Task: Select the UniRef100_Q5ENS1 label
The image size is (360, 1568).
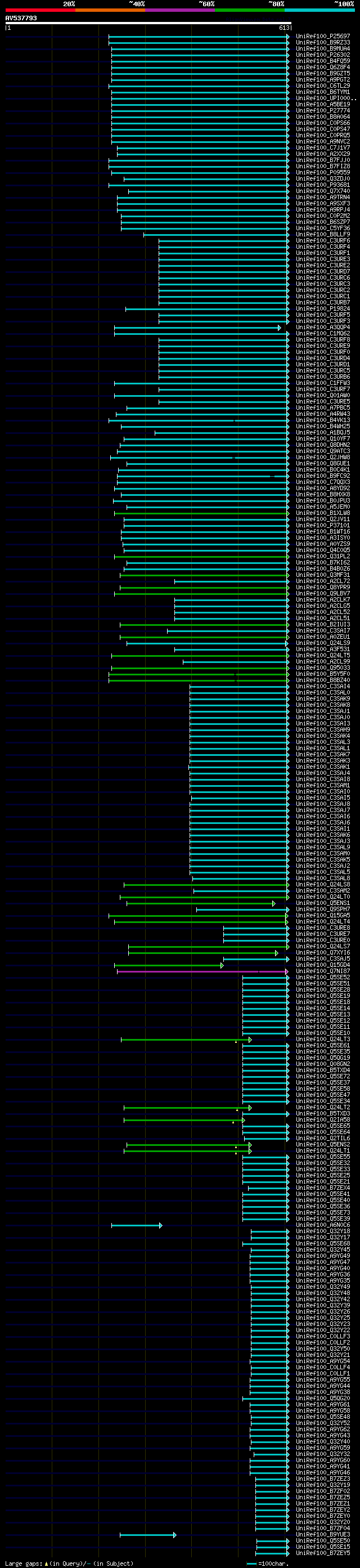Action: (323, 903)
